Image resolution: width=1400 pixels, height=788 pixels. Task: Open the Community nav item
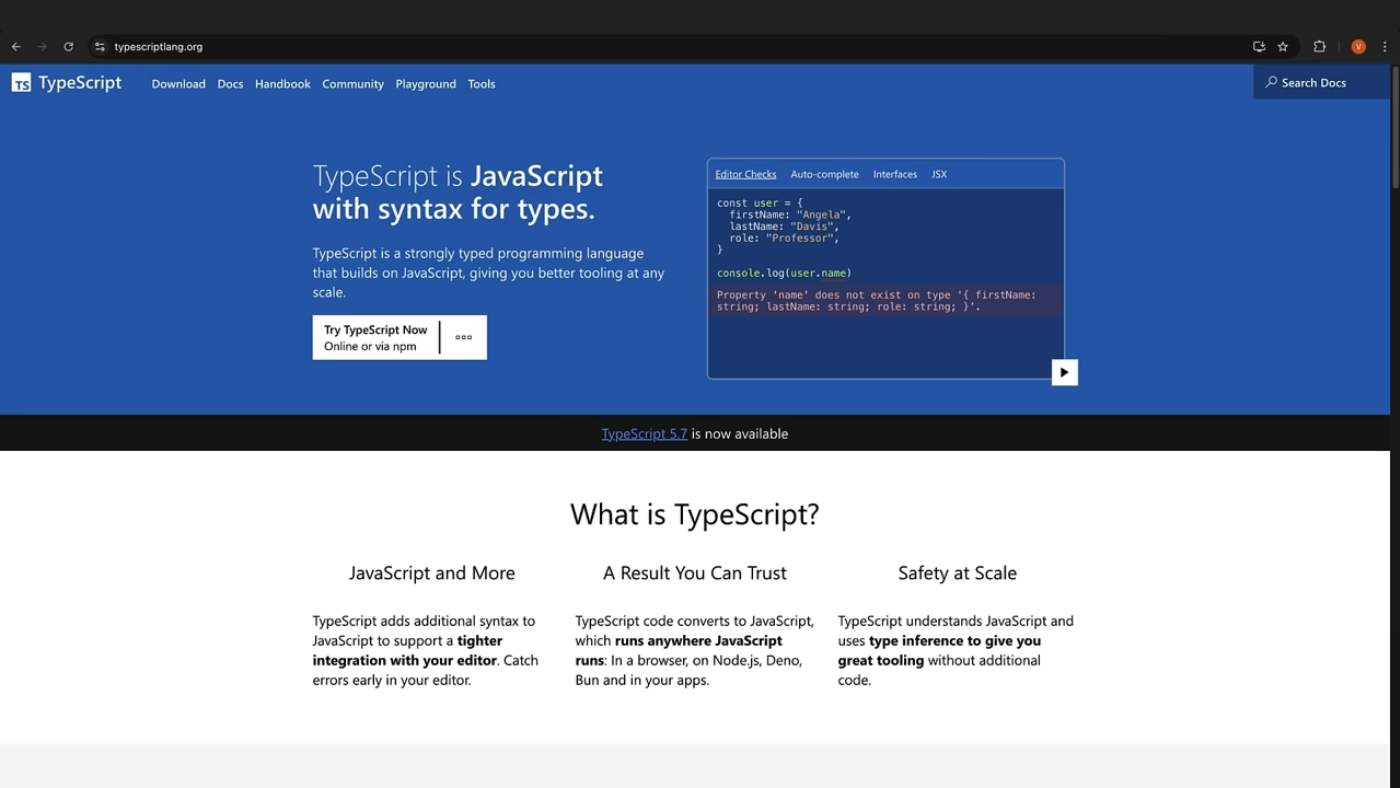click(x=353, y=84)
